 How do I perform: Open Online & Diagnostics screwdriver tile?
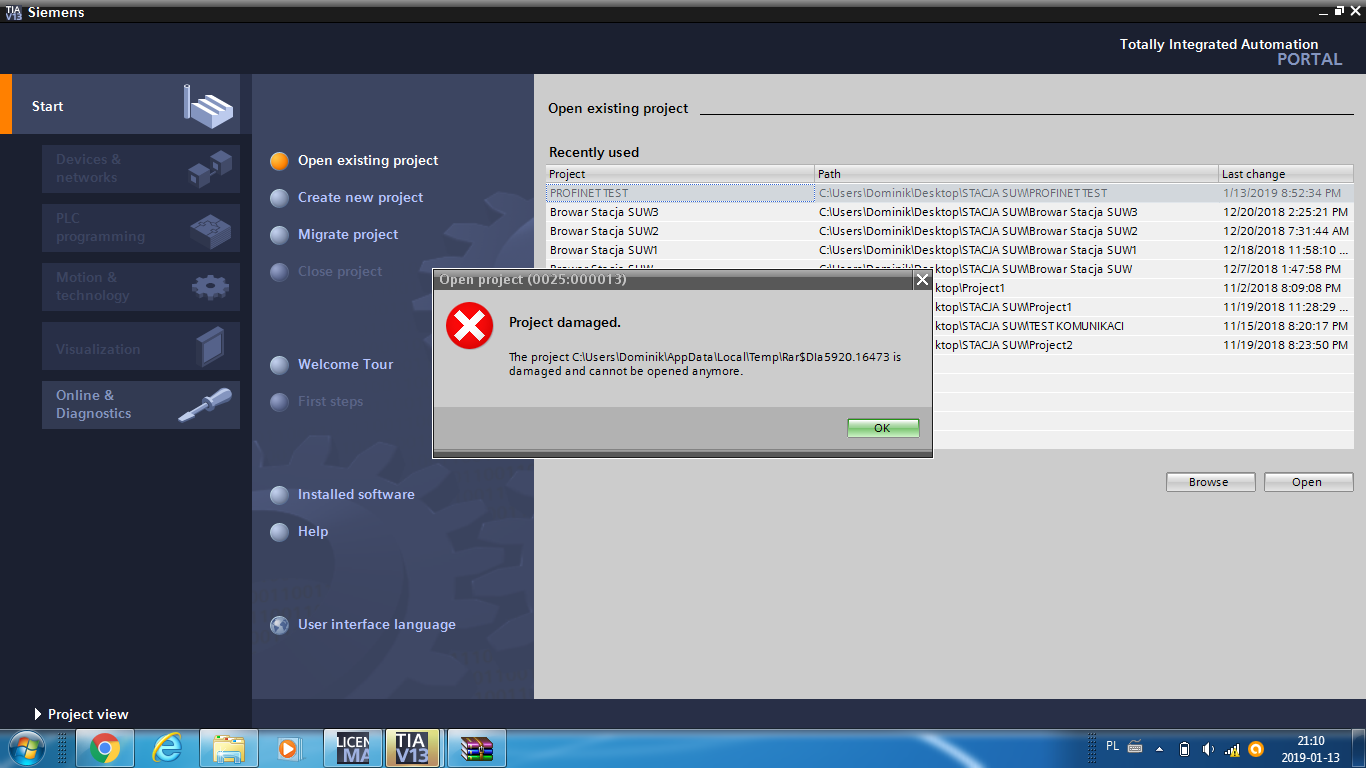[x=141, y=405]
